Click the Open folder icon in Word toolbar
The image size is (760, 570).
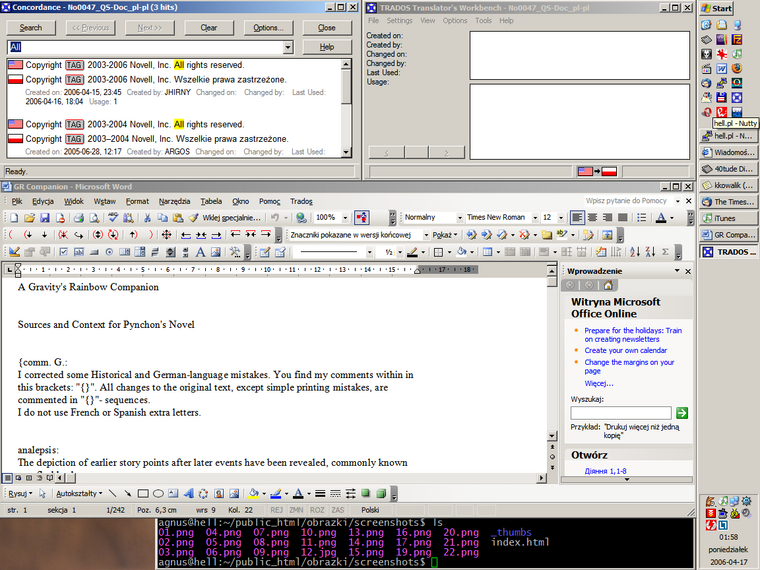[x=29, y=218]
